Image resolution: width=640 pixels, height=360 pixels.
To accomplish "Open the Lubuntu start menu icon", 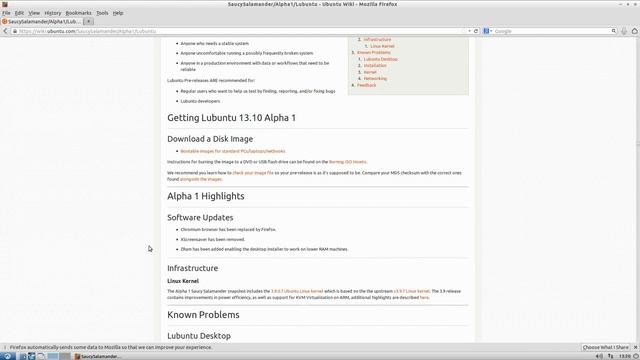I will pyautogui.click(x=8, y=356).
